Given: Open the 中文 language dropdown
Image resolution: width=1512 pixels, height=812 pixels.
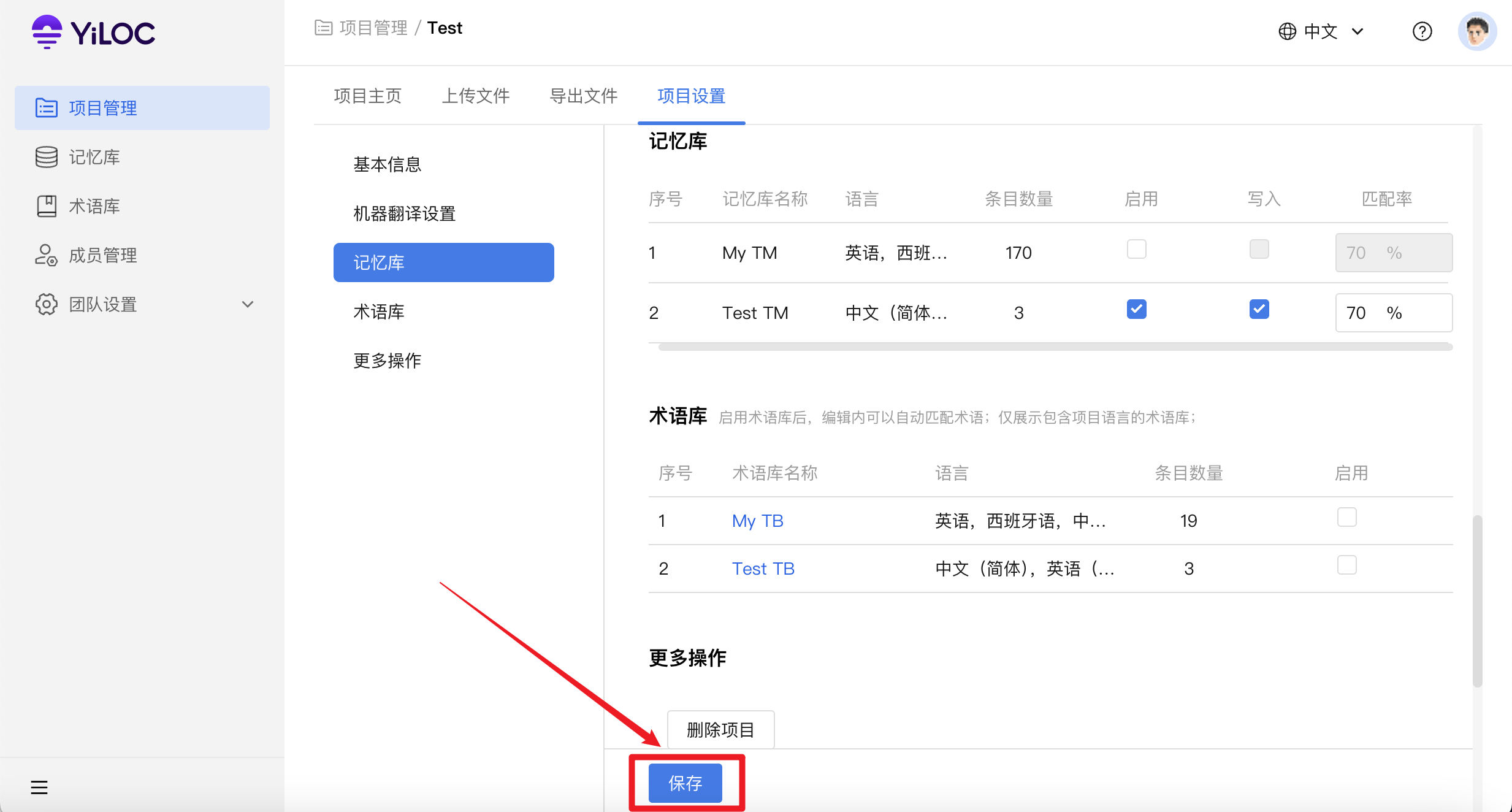Looking at the screenshot, I should [1321, 31].
